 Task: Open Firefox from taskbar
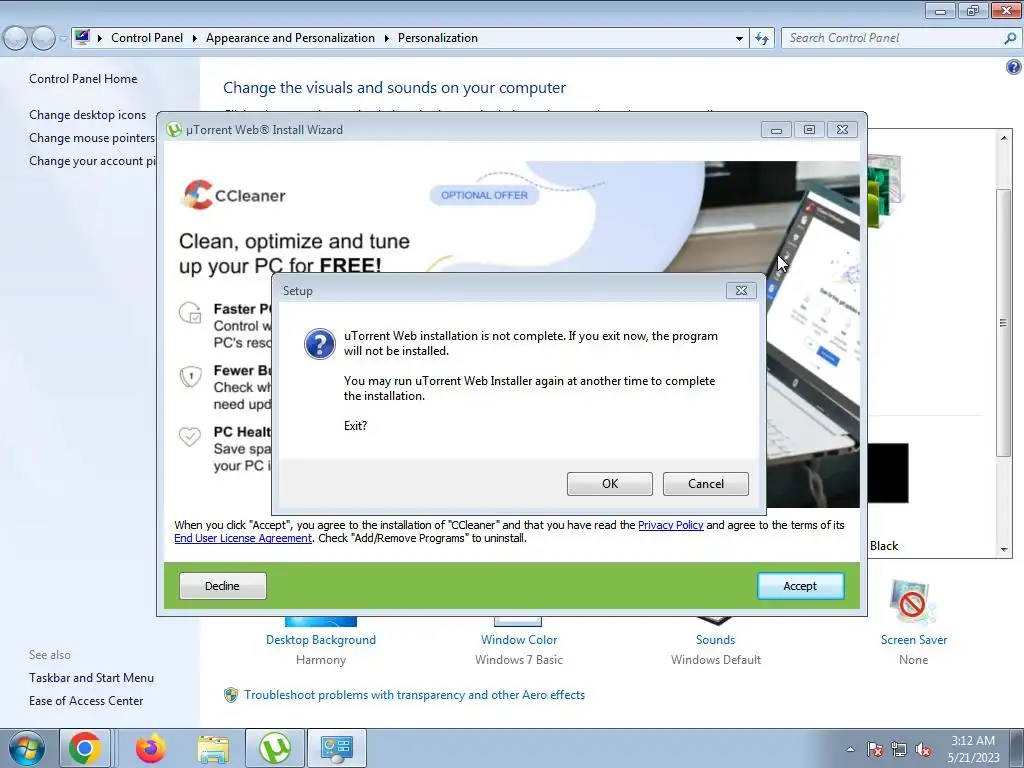tap(151, 748)
